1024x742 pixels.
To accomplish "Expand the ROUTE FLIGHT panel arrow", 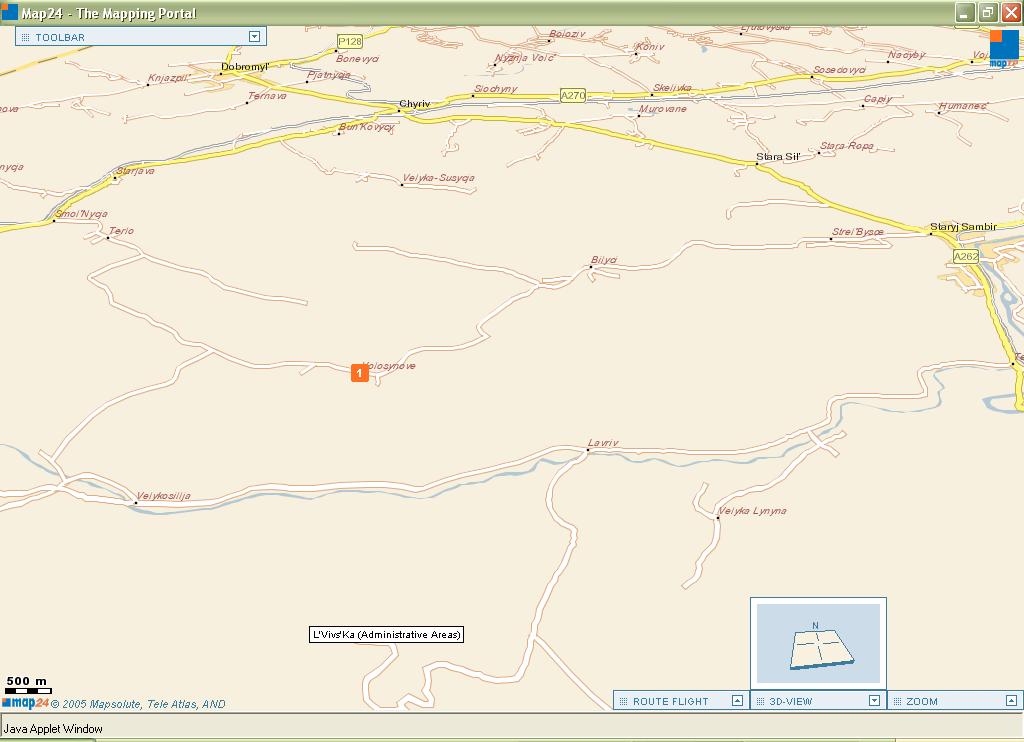I will [737, 701].
